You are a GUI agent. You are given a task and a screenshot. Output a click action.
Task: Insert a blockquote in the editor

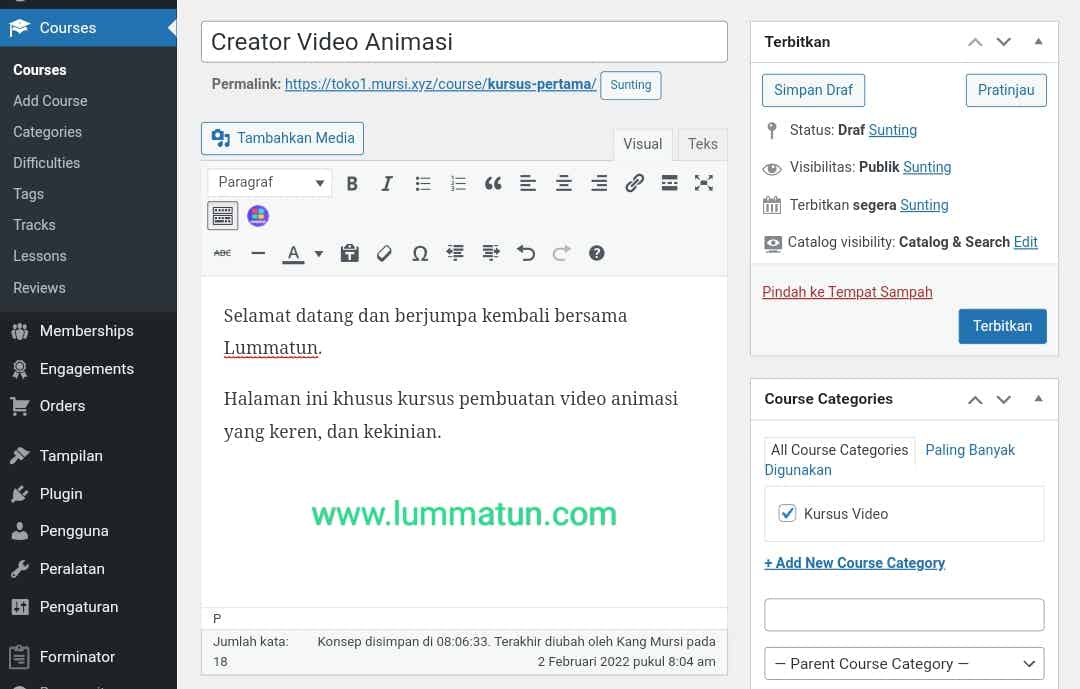(x=492, y=183)
